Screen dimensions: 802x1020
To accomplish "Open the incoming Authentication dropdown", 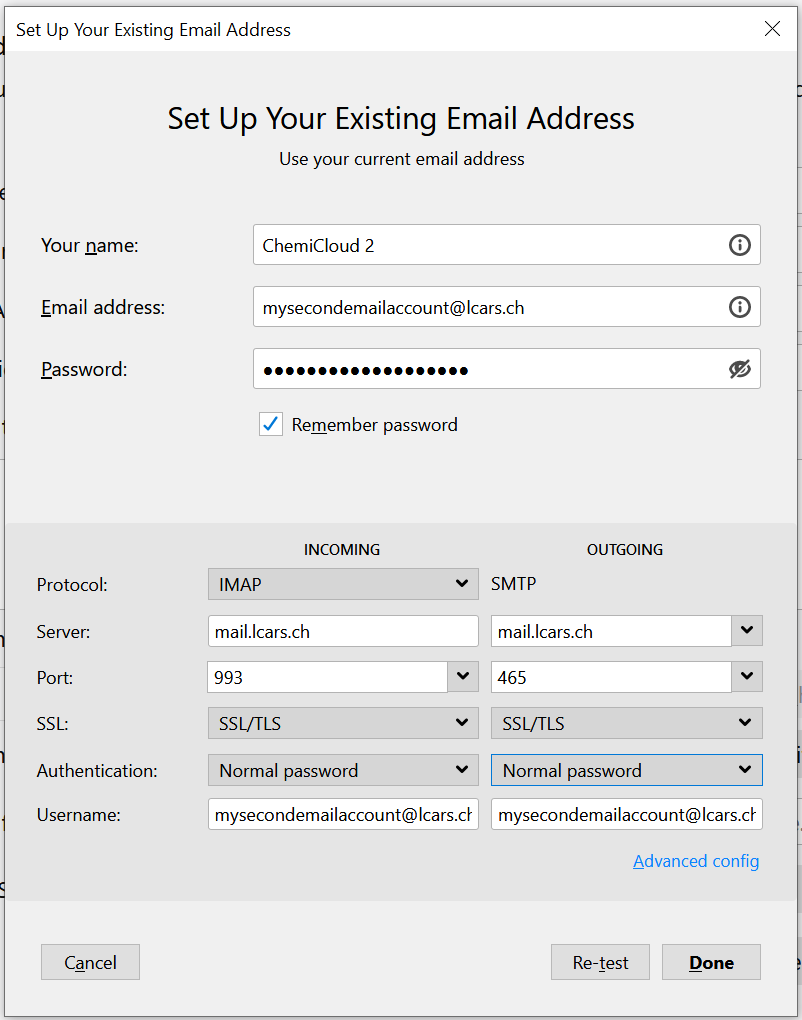I will click(342, 770).
